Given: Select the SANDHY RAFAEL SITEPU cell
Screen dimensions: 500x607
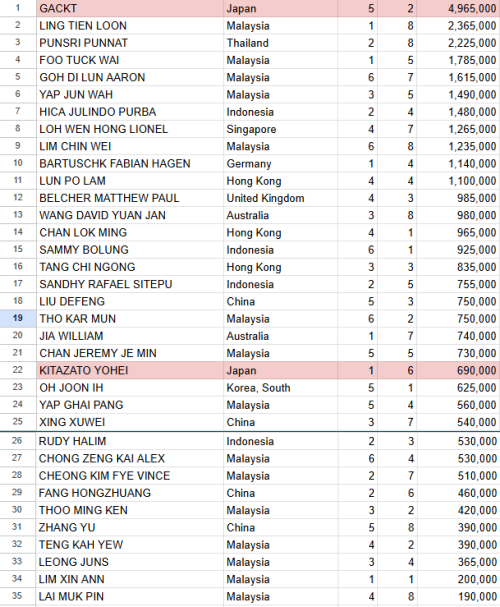Looking at the screenshot, I should 130,284.
